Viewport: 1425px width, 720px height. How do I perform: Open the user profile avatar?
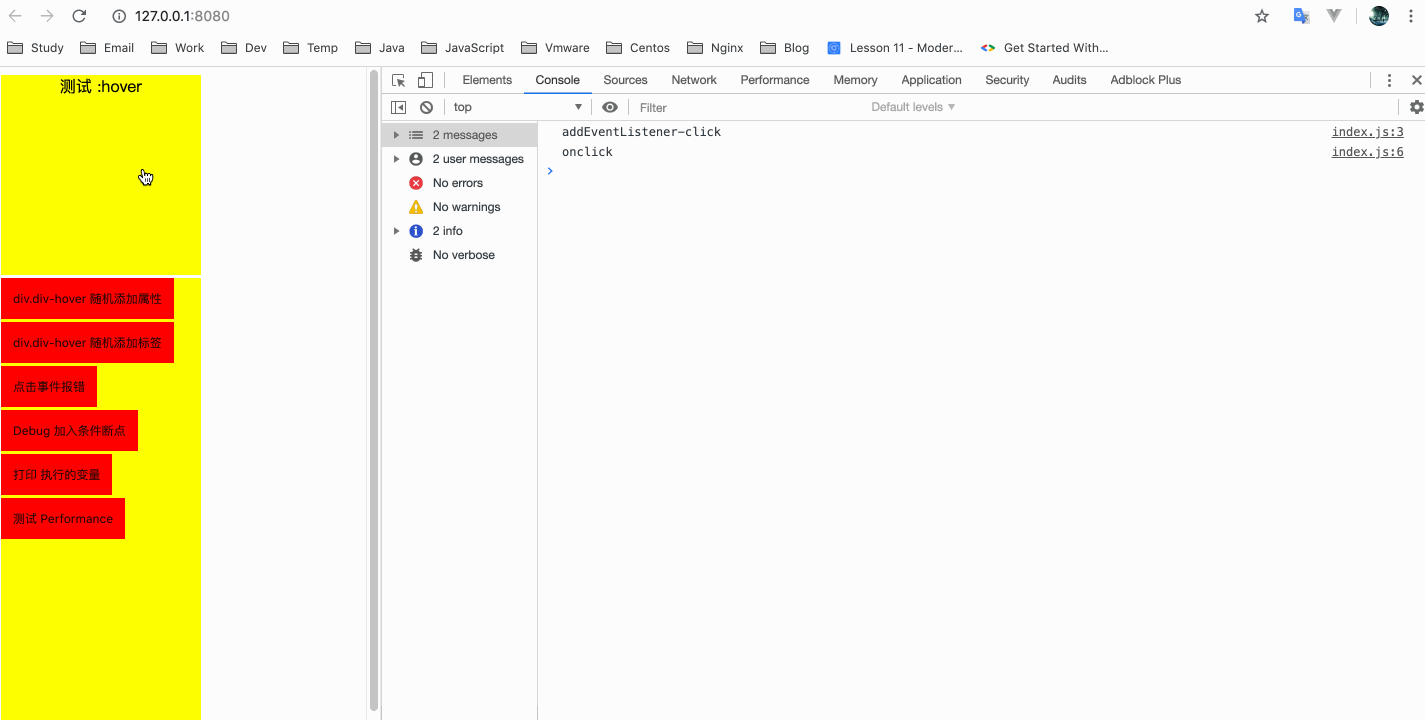1379,16
